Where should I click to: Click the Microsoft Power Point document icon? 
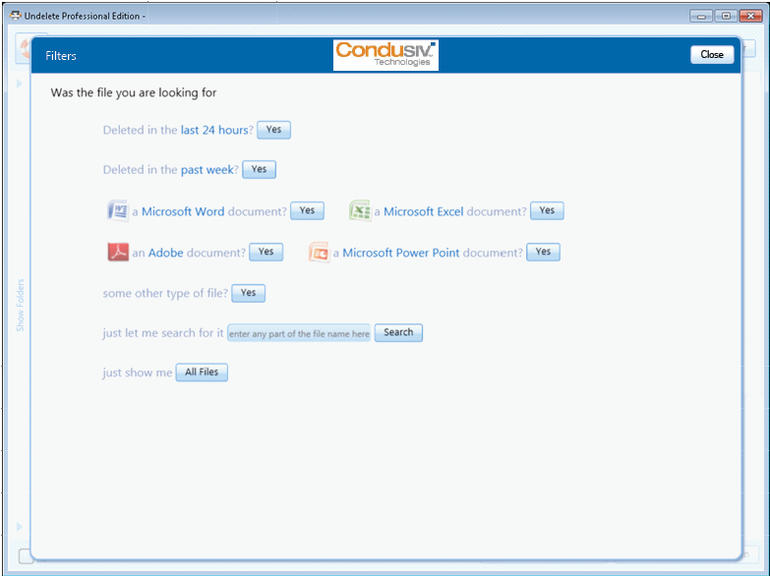[319, 252]
